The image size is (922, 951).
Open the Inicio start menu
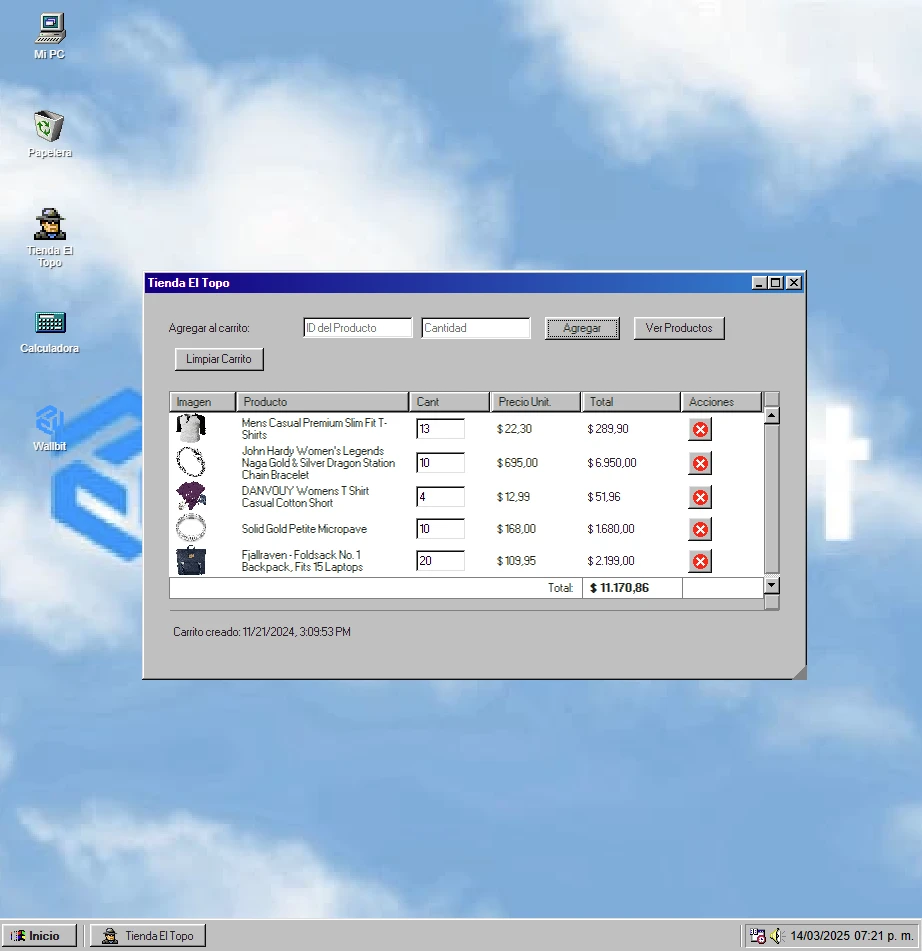[36, 936]
